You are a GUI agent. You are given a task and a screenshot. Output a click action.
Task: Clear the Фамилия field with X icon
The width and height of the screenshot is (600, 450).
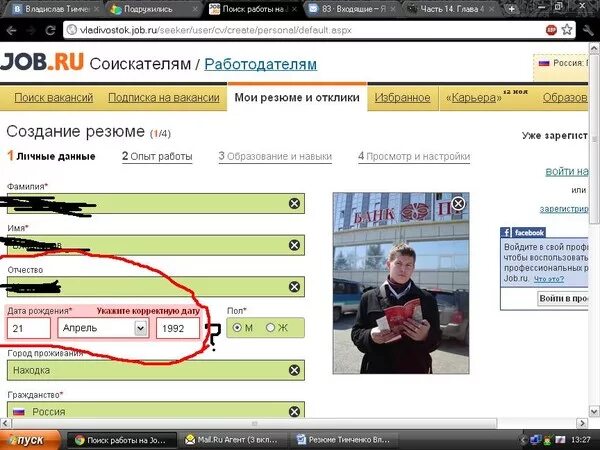[x=294, y=204]
